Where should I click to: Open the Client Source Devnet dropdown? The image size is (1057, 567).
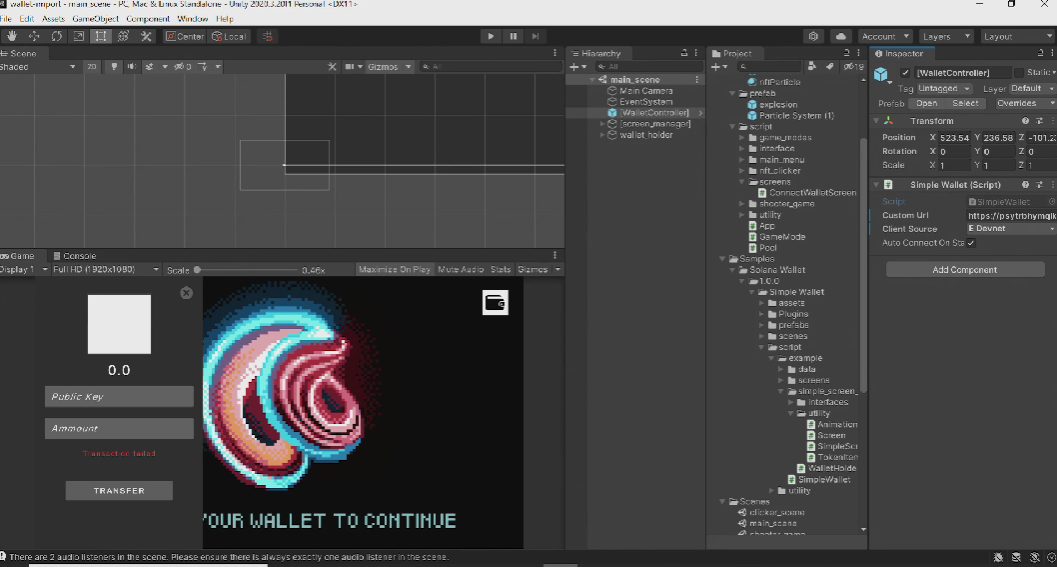(1011, 229)
